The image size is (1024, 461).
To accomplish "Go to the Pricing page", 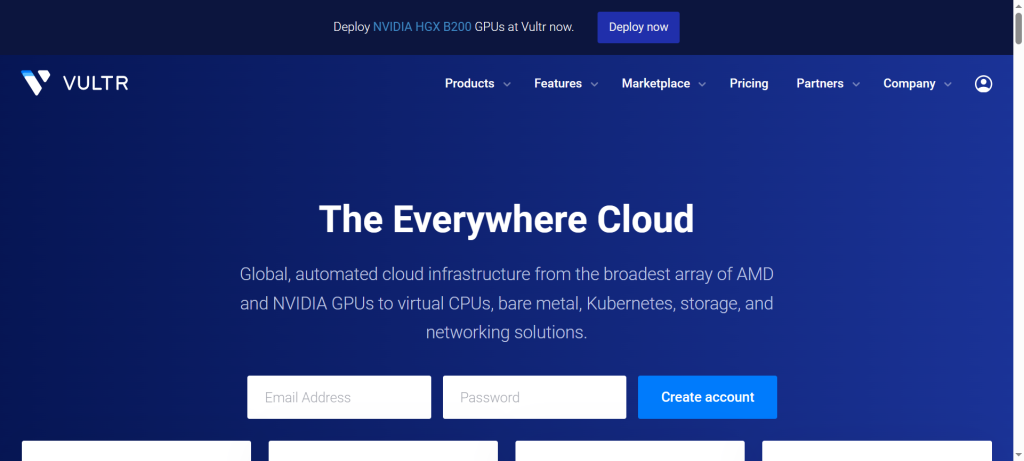I will pyautogui.click(x=749, y=84).
